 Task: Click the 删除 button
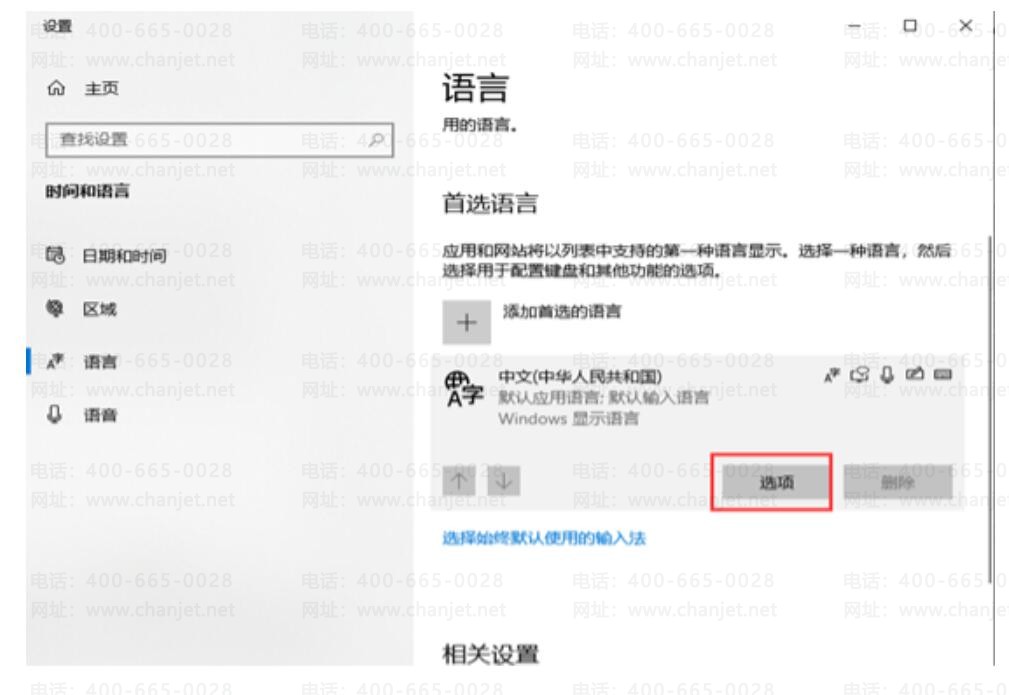point(898,482)
